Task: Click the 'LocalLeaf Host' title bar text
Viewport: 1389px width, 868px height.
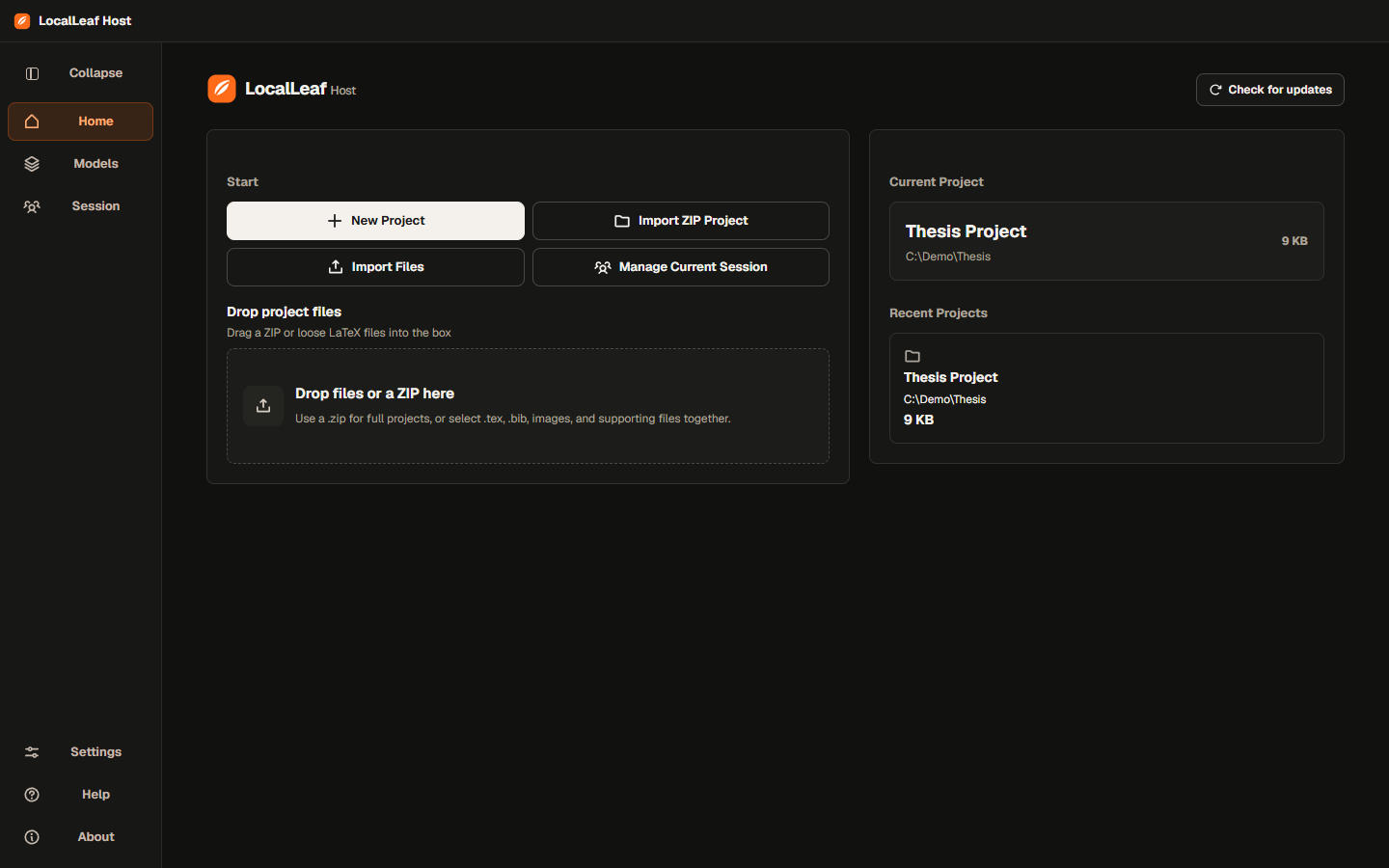Action: click(x=85, y=20)
